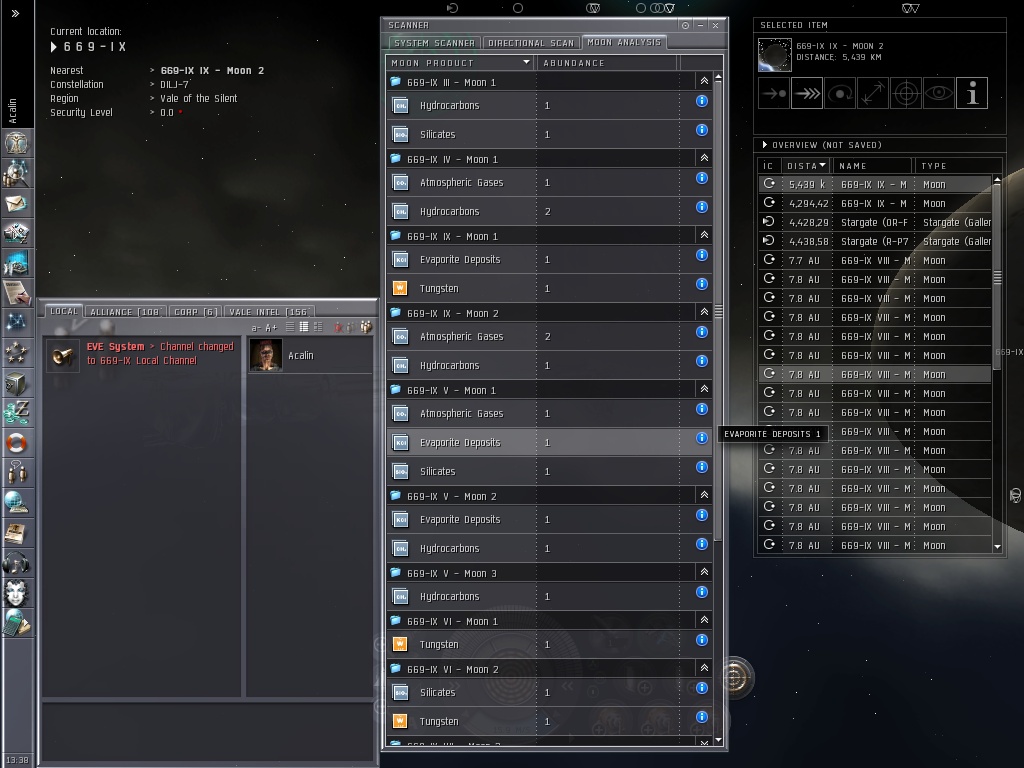Viewport: 1024px width, 768px height.
Task: Collapse the 669-IX IX - Moon 2 group
Action: (704, 312)
